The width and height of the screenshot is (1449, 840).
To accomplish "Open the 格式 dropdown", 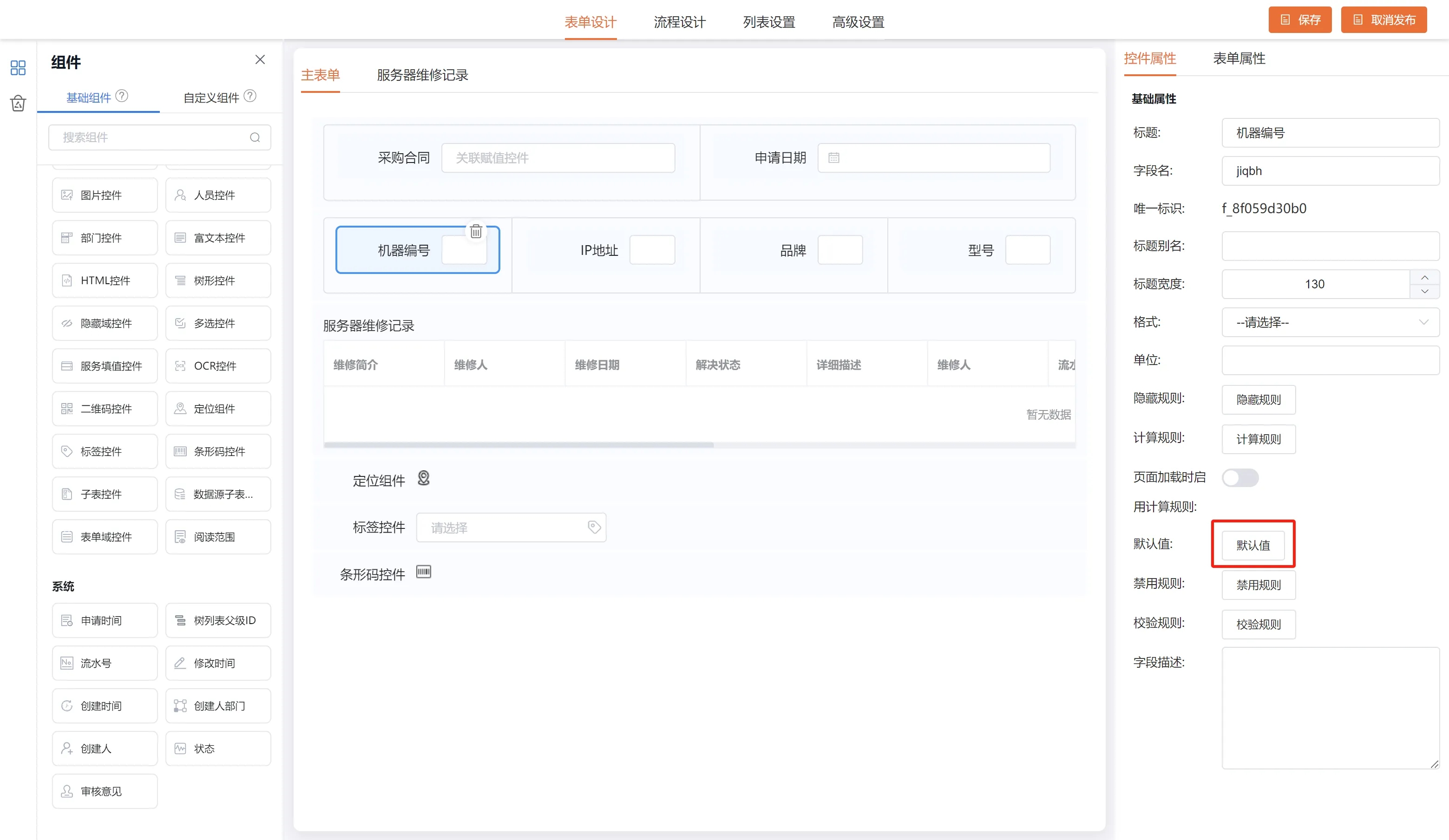I will click(1330, 322).
